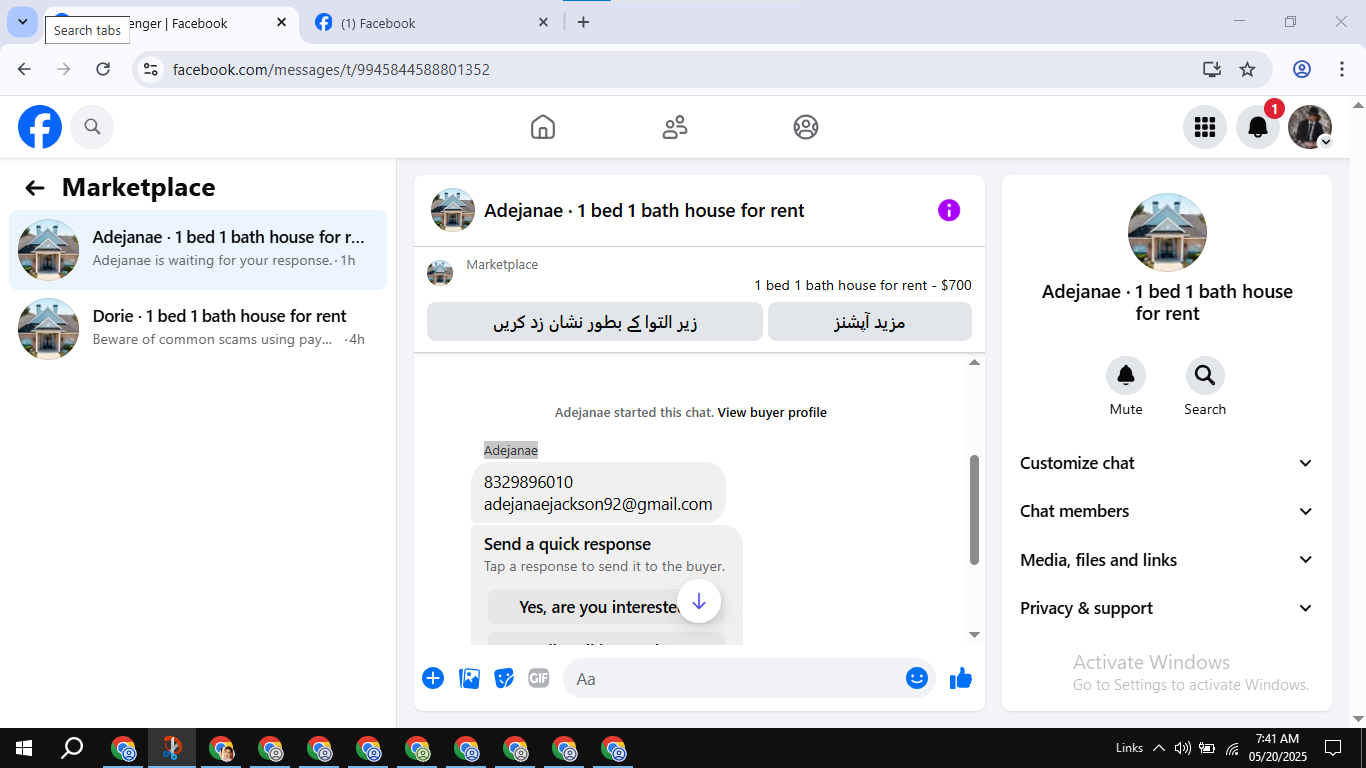The width and height of the screenshot is (1366, 768).
Task: Focus the Aa message input field
Action: (x=748, y=678)
